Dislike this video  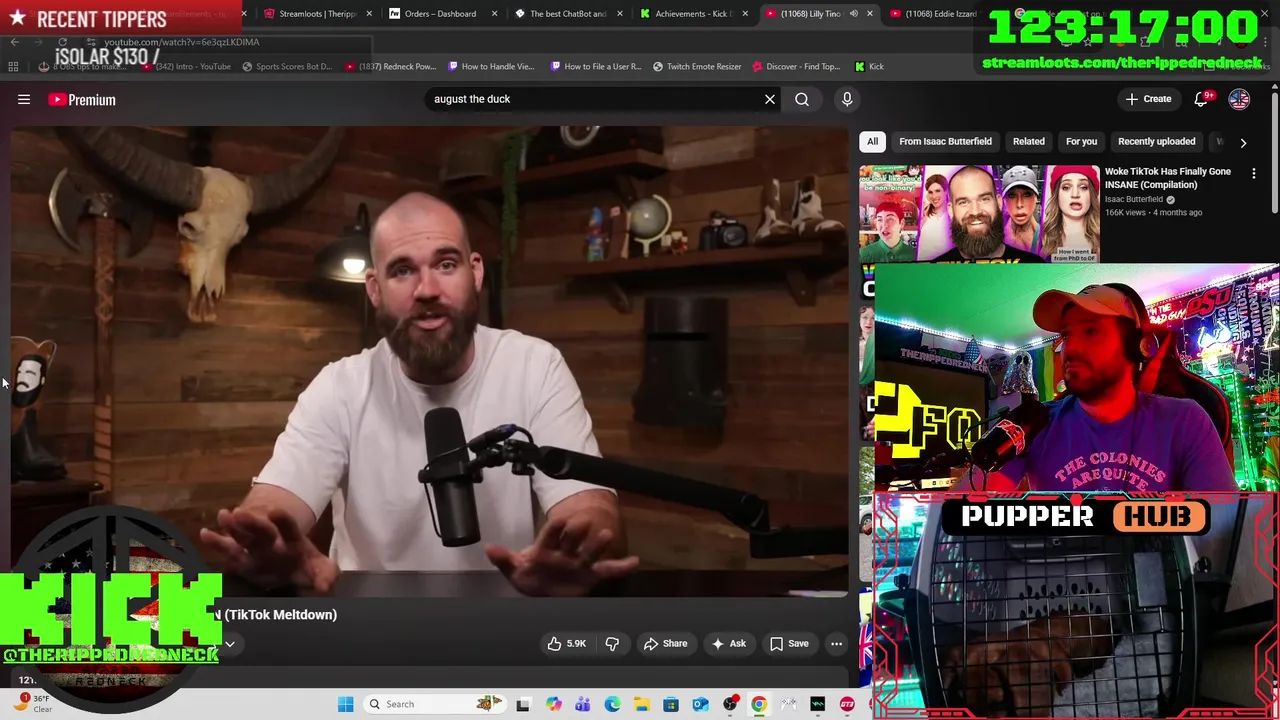click(x=612, y=644)
